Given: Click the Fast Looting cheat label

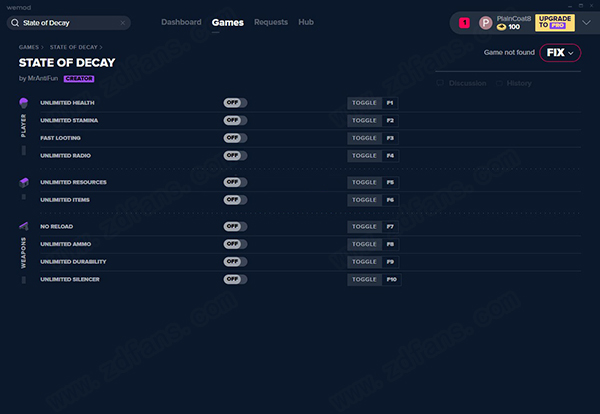Looking at the screenshot, I should coord(60,138).
